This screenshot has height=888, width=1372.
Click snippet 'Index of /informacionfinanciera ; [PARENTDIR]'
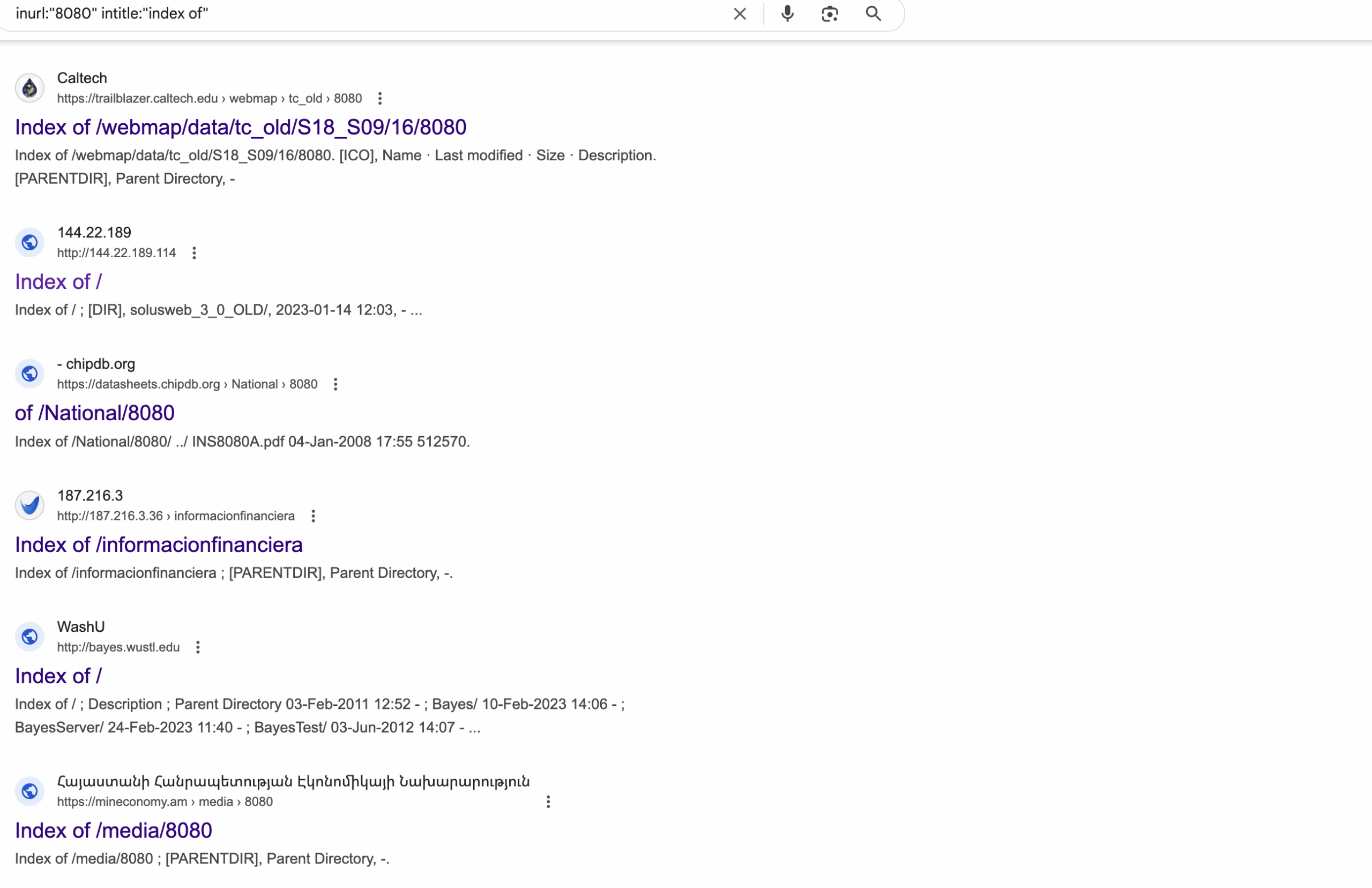[234, 573]
